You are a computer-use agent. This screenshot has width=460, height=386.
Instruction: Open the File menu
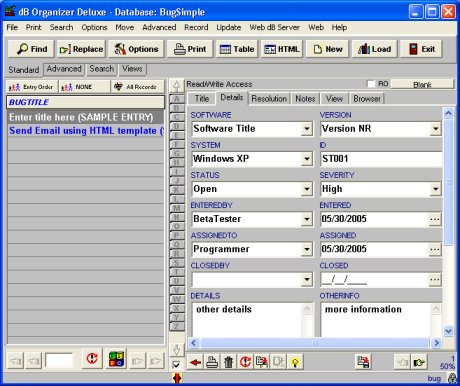(x=12, y=27)
